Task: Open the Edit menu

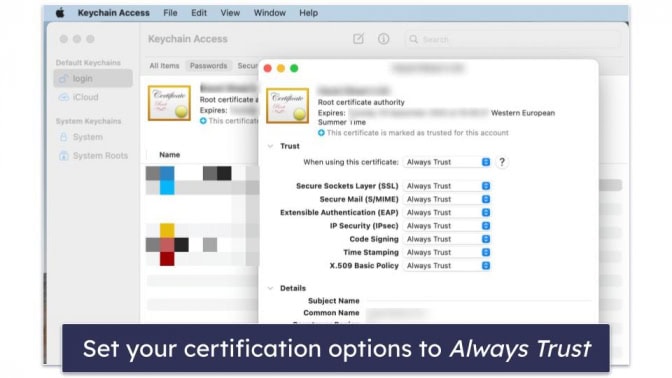Action: 199,13
